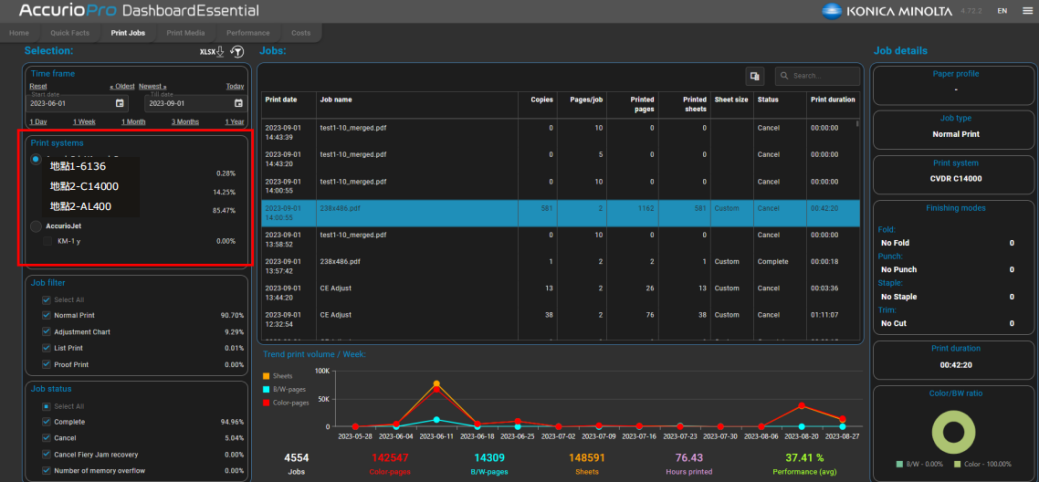Click the red Color-pages legend marker
Viewport: 1039px width, 482px height.
coord(266,402)
